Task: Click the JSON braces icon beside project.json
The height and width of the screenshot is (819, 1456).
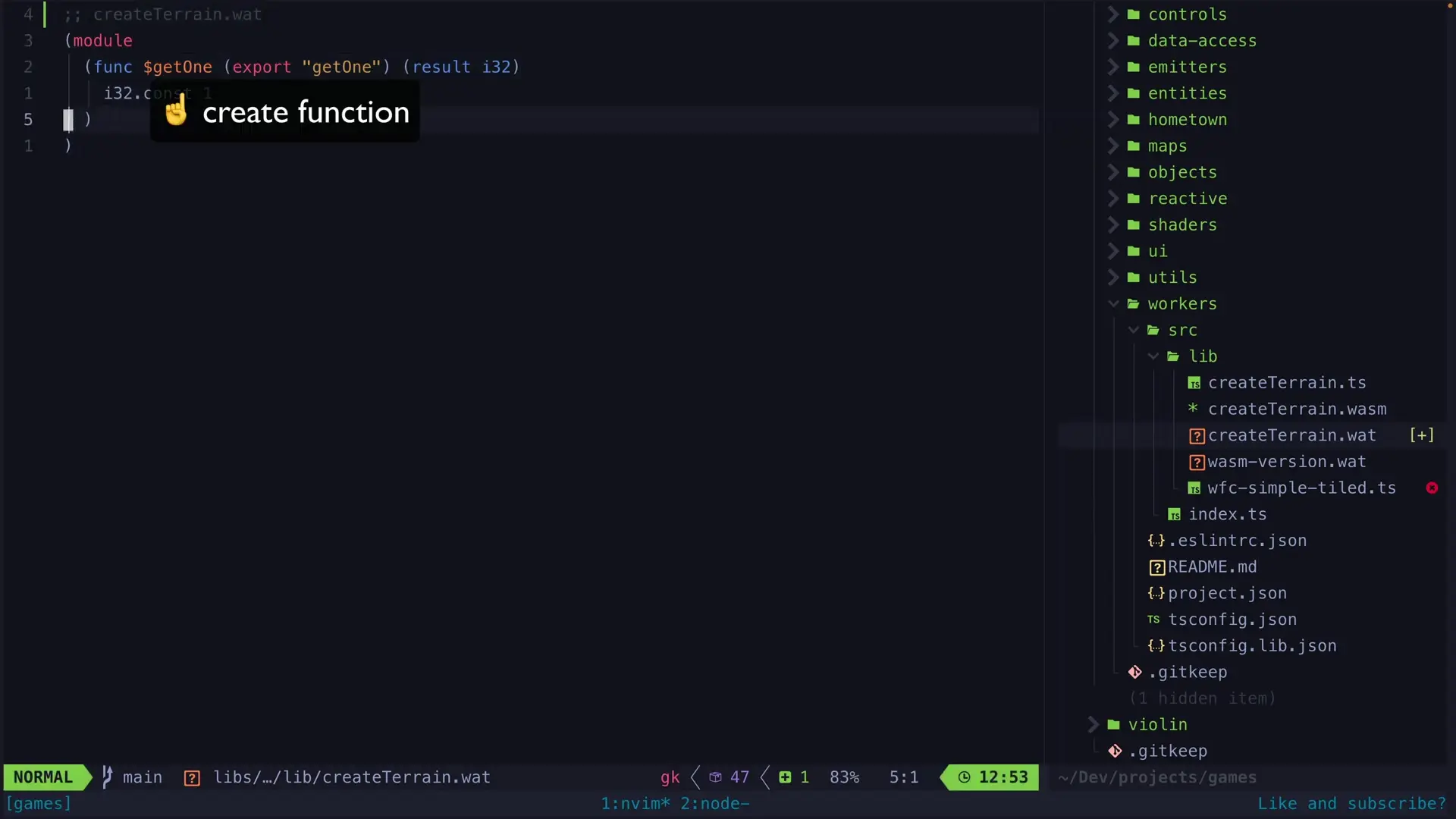Action: tap(1156, 594)
